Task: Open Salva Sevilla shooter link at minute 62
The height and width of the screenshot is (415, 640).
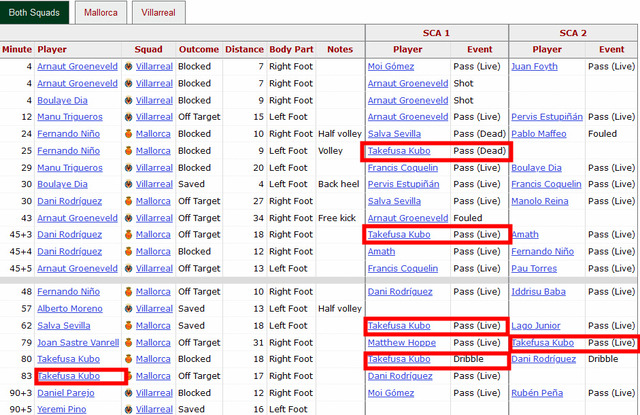Action: pyautogui.click(x=64, y=326)
